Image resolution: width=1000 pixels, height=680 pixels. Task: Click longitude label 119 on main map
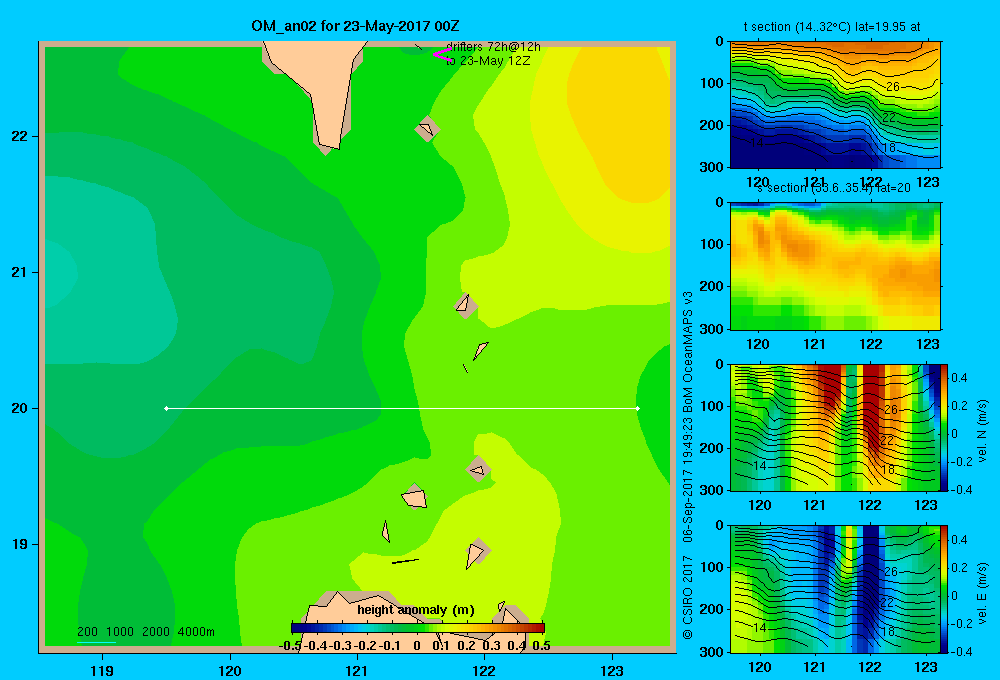tap(102, 670)
